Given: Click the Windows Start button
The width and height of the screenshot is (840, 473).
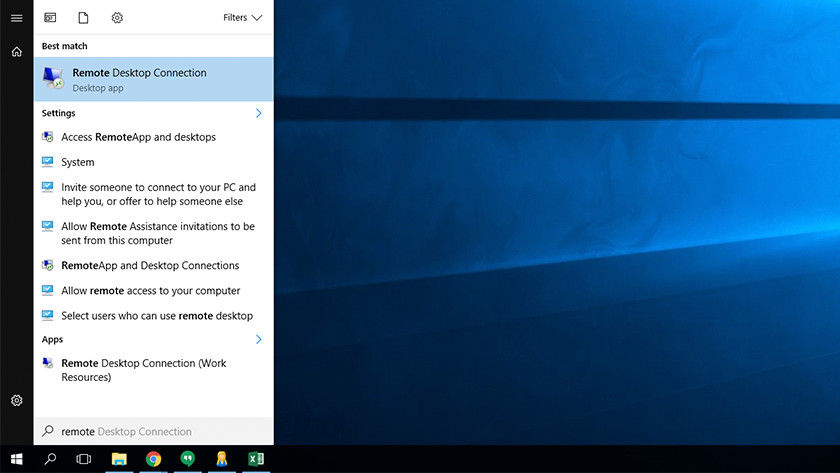Looking at the screenshot, I should pyautogui.click(x=16, y=459).
